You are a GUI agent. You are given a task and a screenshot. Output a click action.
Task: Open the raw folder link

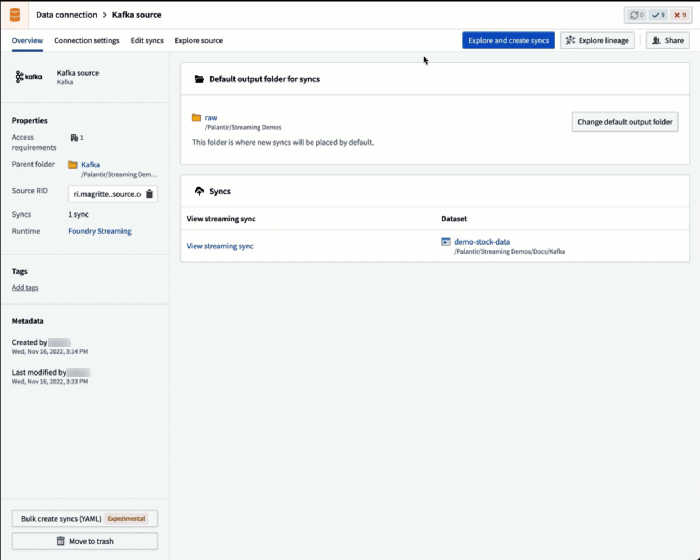[211, 117]
